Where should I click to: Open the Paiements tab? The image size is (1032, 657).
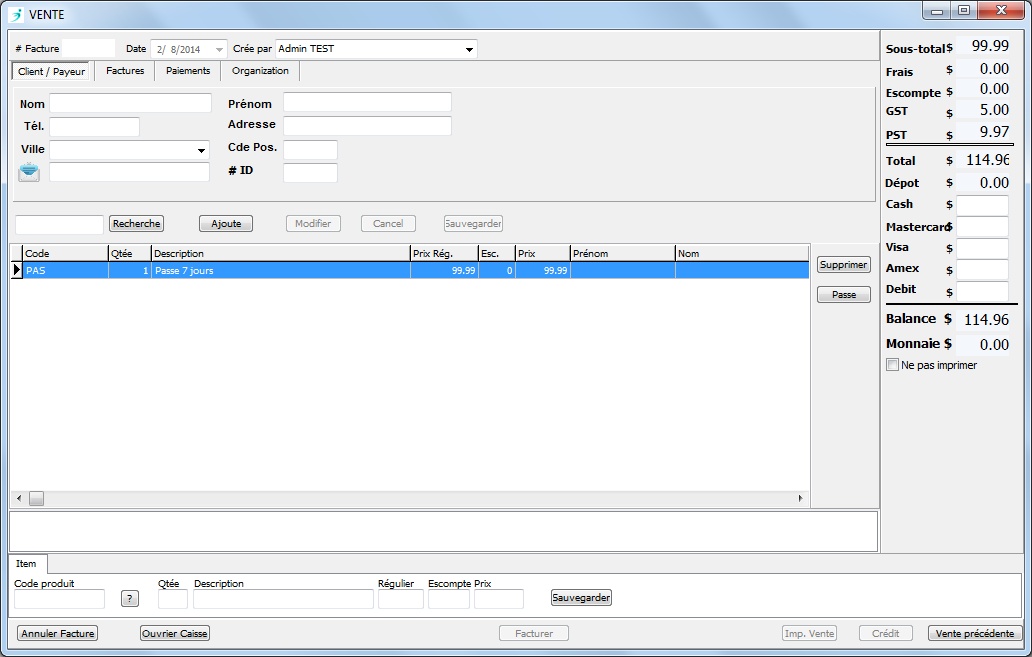[188, 71]
